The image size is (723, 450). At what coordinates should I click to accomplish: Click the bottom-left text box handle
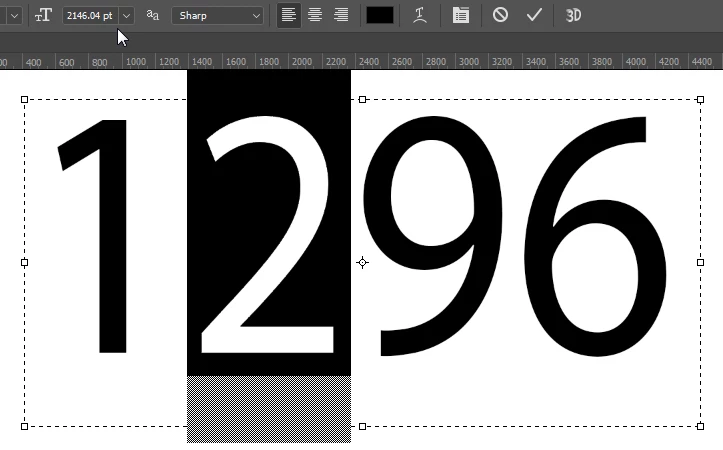[24, 426]
